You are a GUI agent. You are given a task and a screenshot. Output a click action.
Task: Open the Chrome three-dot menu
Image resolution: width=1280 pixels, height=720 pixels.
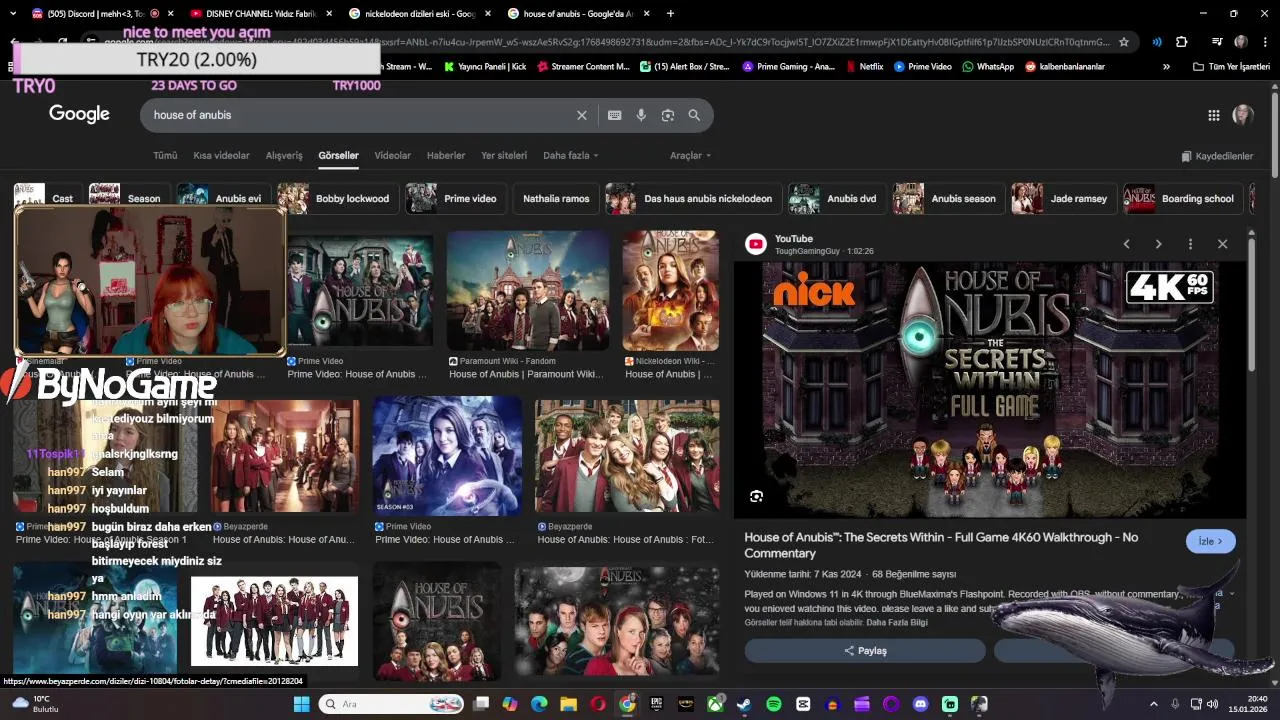tap(1265, 42)
